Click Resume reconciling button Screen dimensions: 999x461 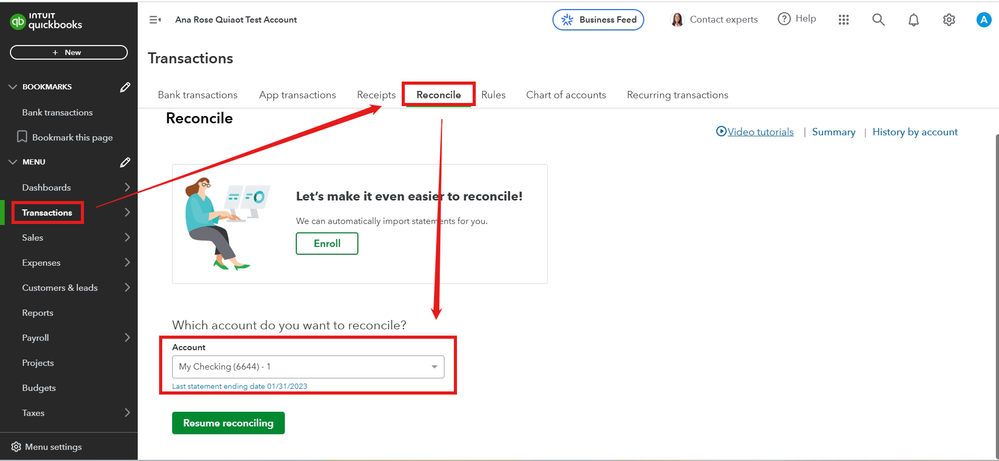point(228,423)
